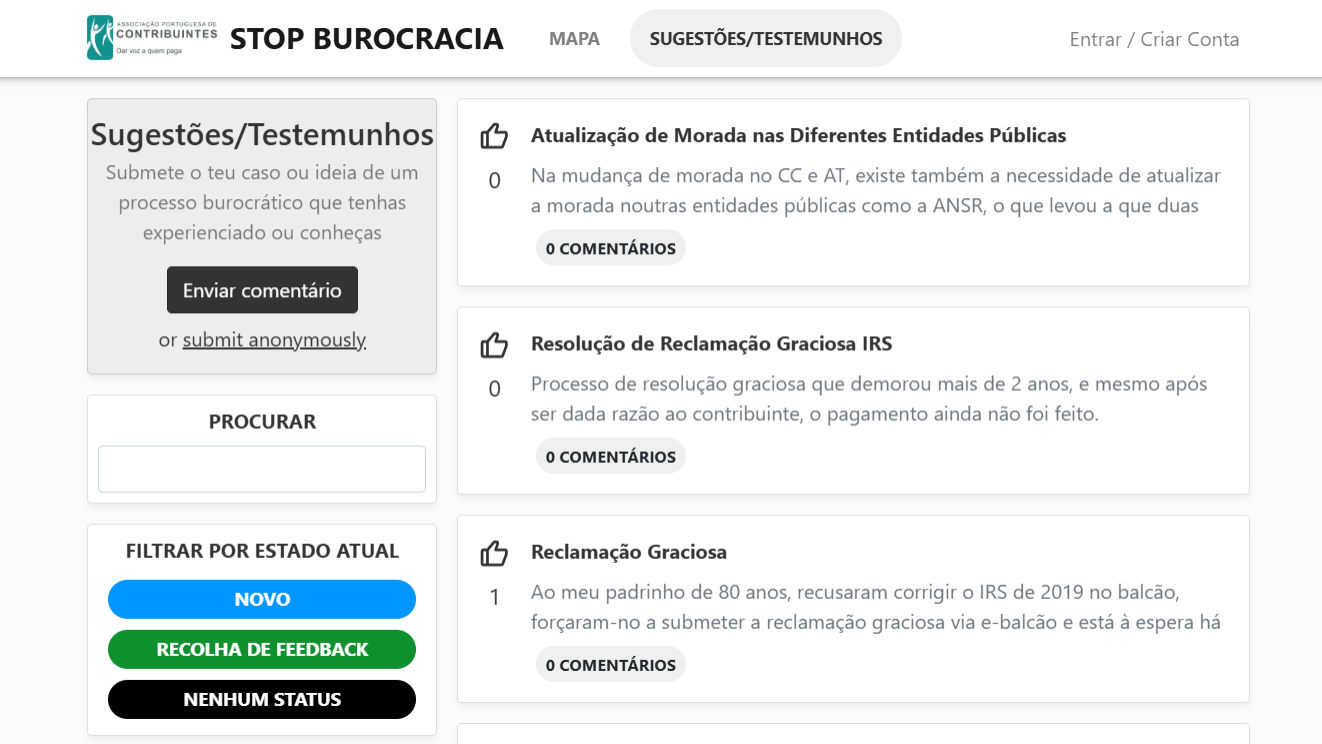Click the STOP BUROCRACIA site title

click(366, 39)
